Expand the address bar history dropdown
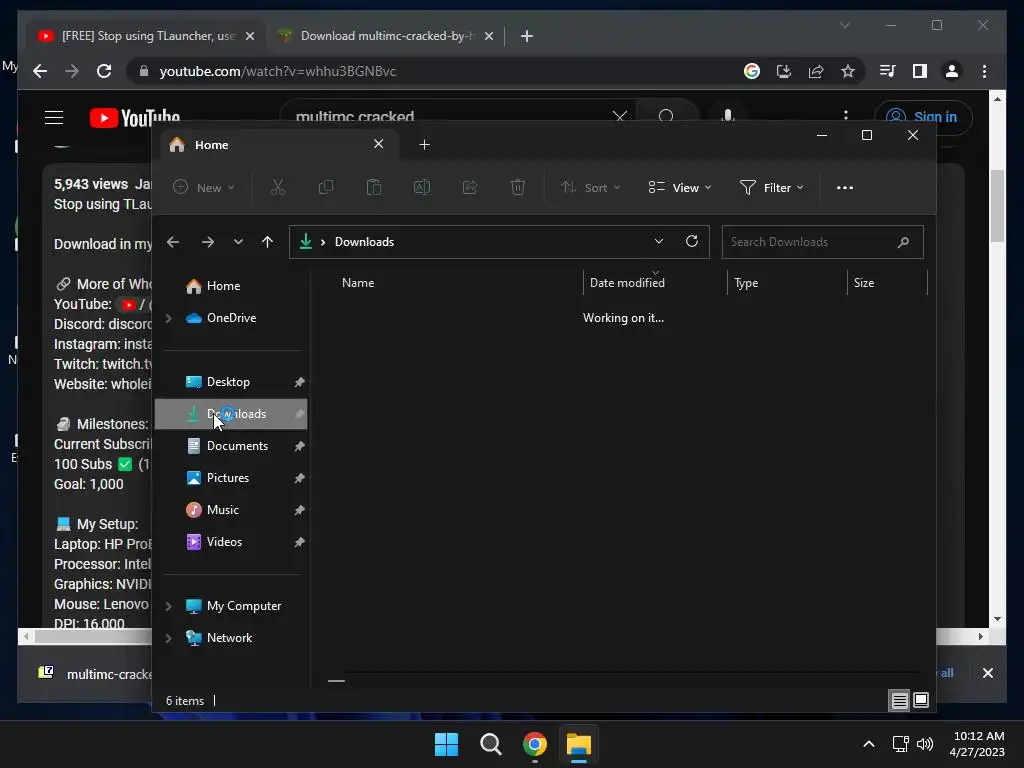Viewport: 1024px width, 768px height. [x=659, y=242]
